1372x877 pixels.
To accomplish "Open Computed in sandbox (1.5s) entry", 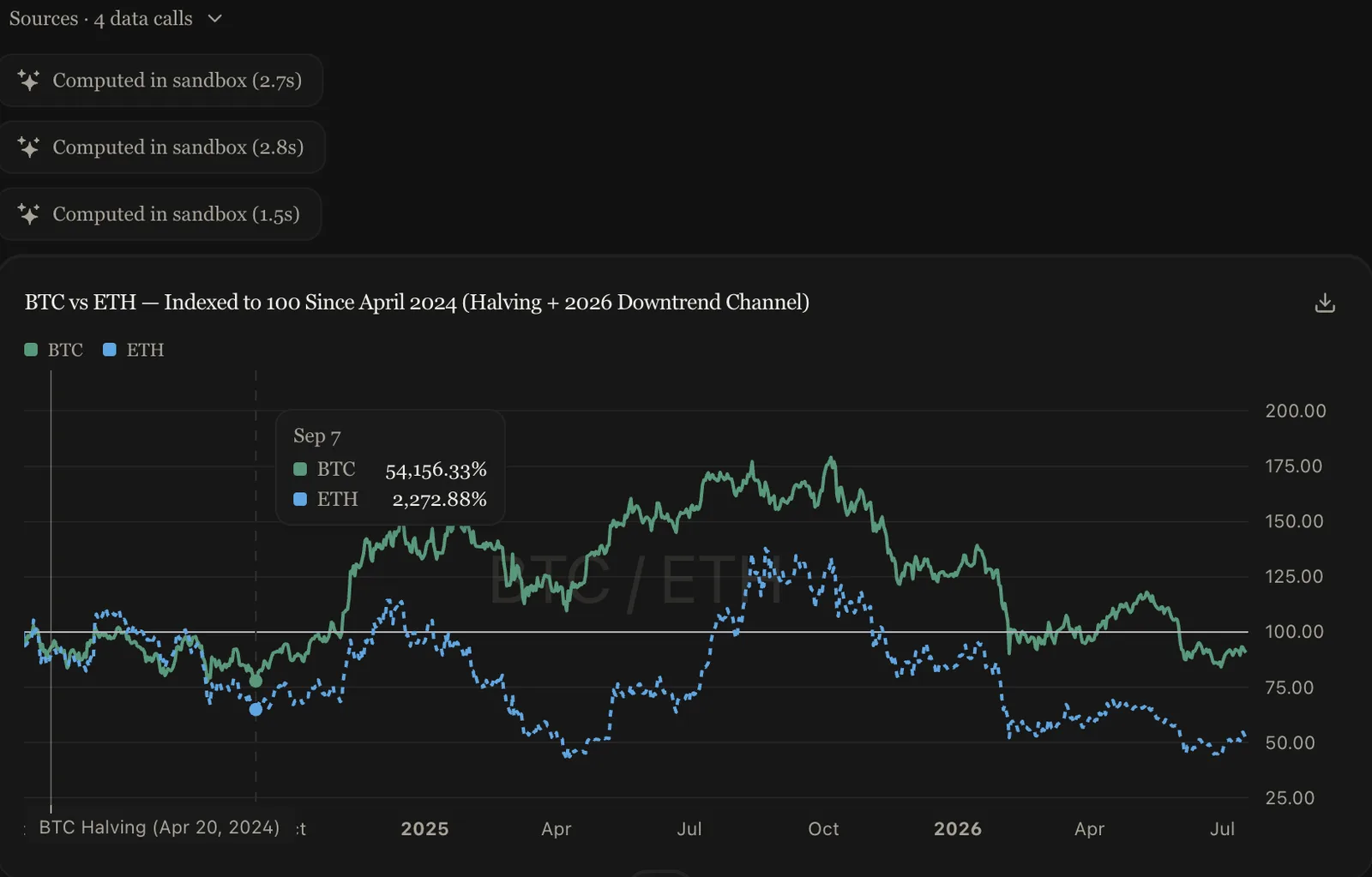I will coord(159,214).
